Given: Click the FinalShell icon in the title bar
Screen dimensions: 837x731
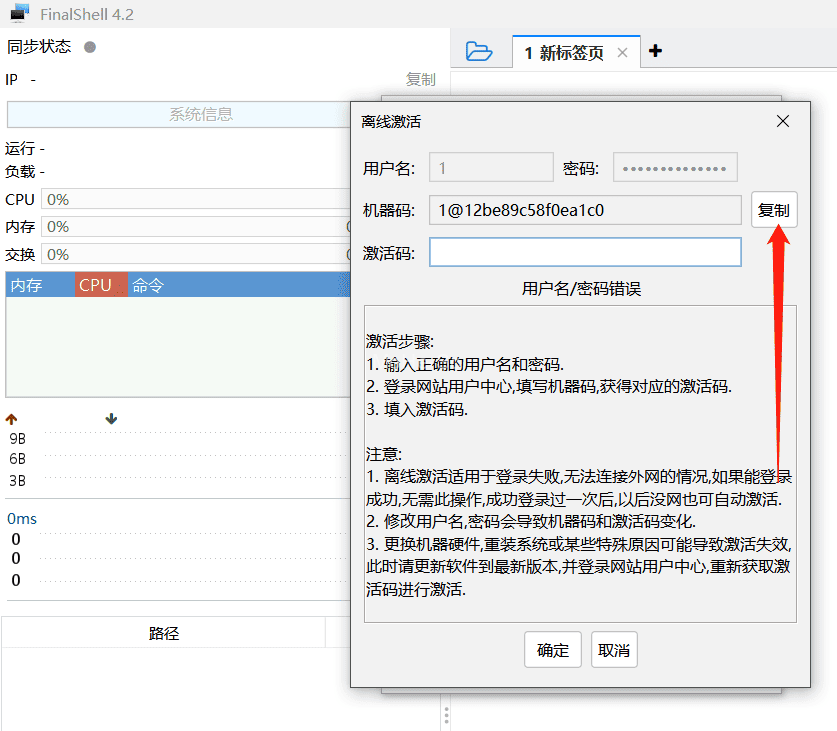Looking at the screenshot, I should click(20, 13).
